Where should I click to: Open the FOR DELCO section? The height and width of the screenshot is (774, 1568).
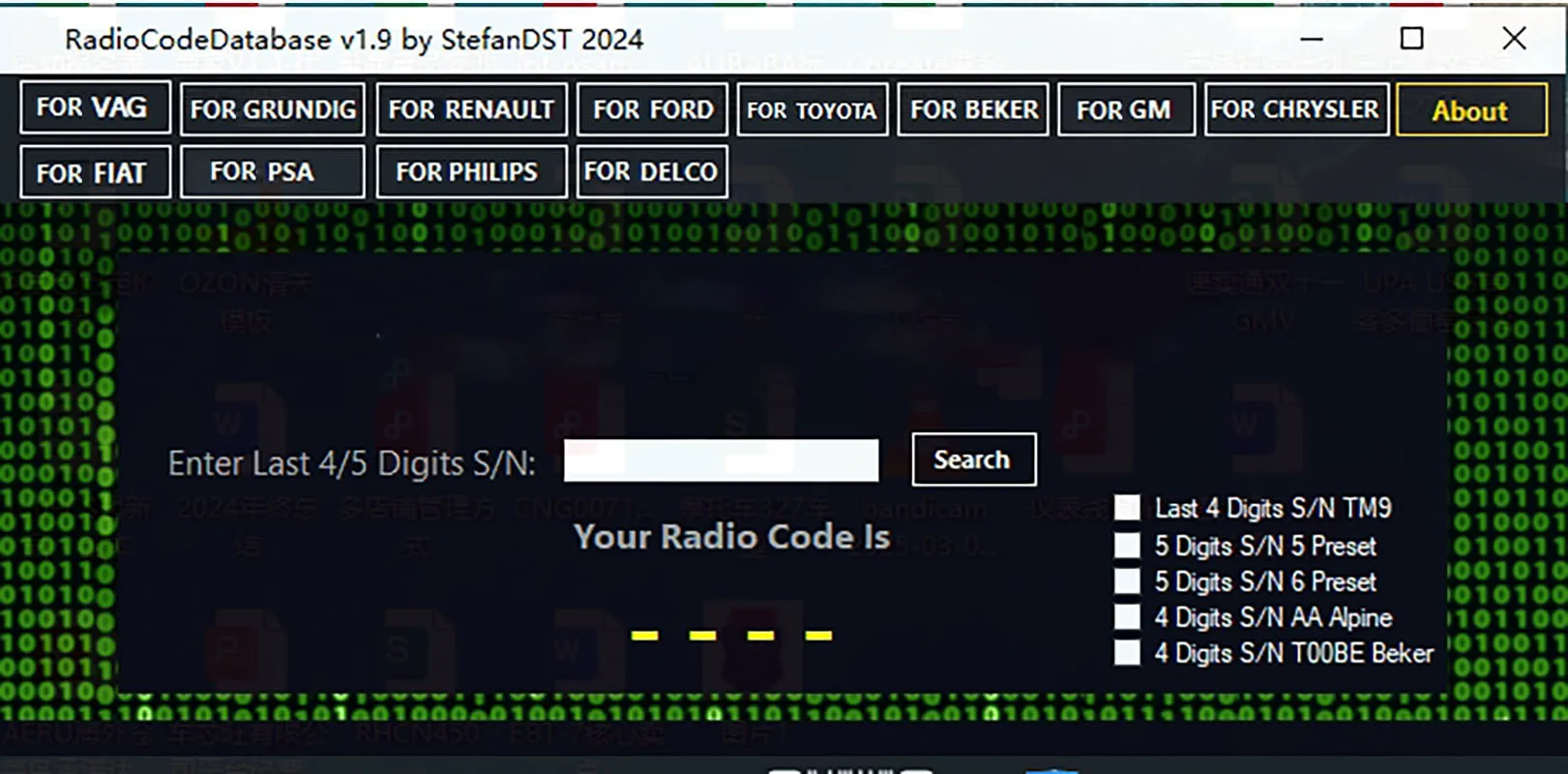click(652, 172)
